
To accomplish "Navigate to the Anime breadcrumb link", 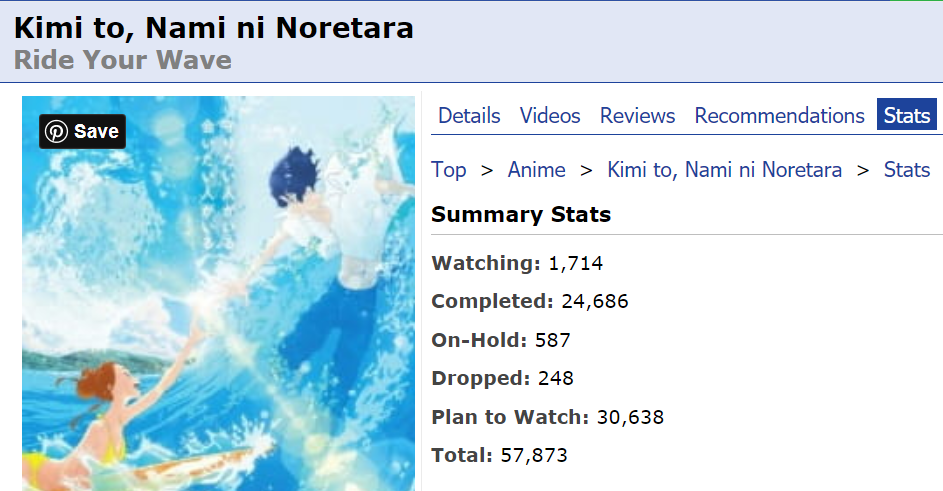I will pos(536,170).
